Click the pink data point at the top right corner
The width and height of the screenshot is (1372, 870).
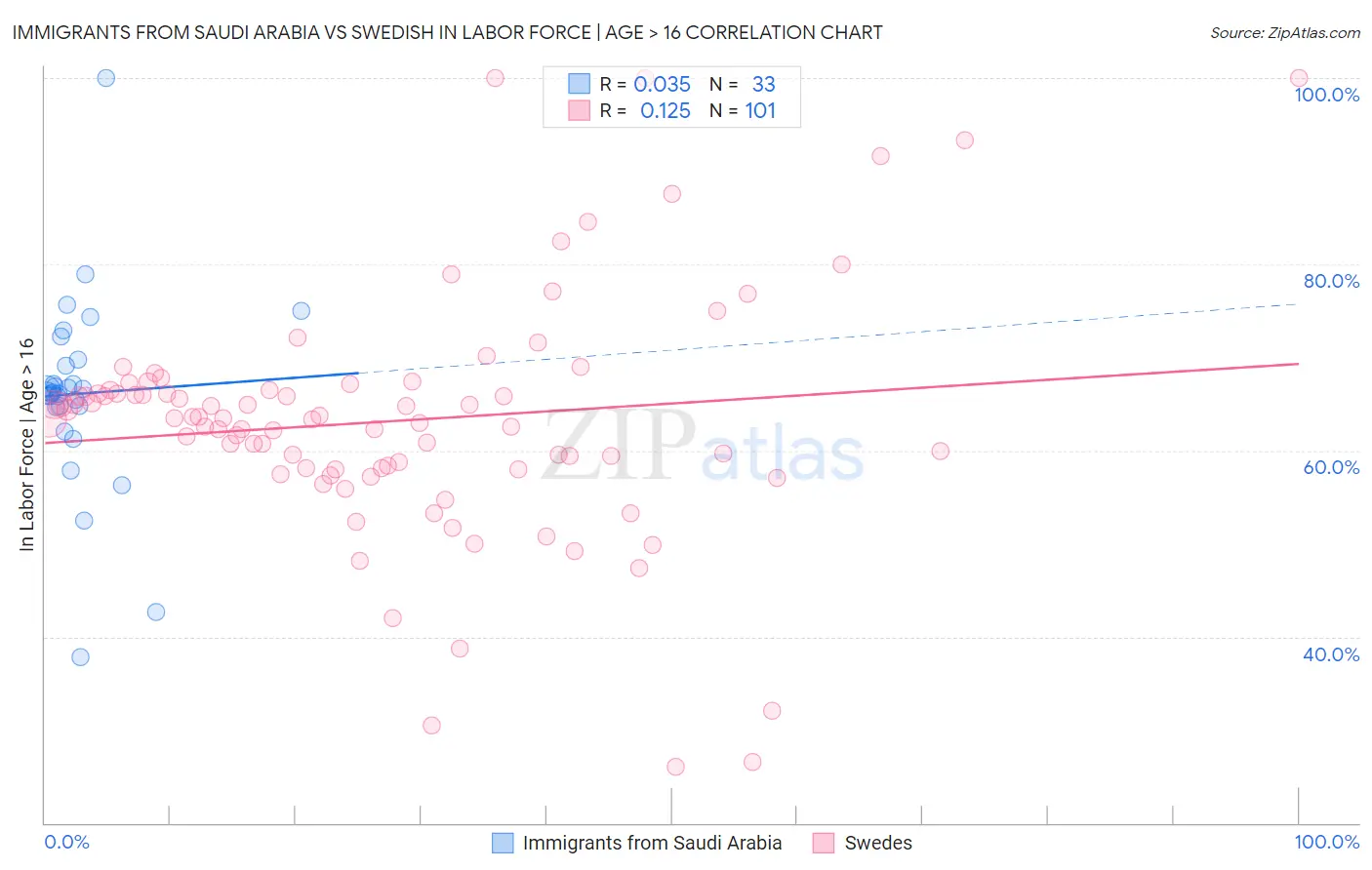pos(1299,78)
